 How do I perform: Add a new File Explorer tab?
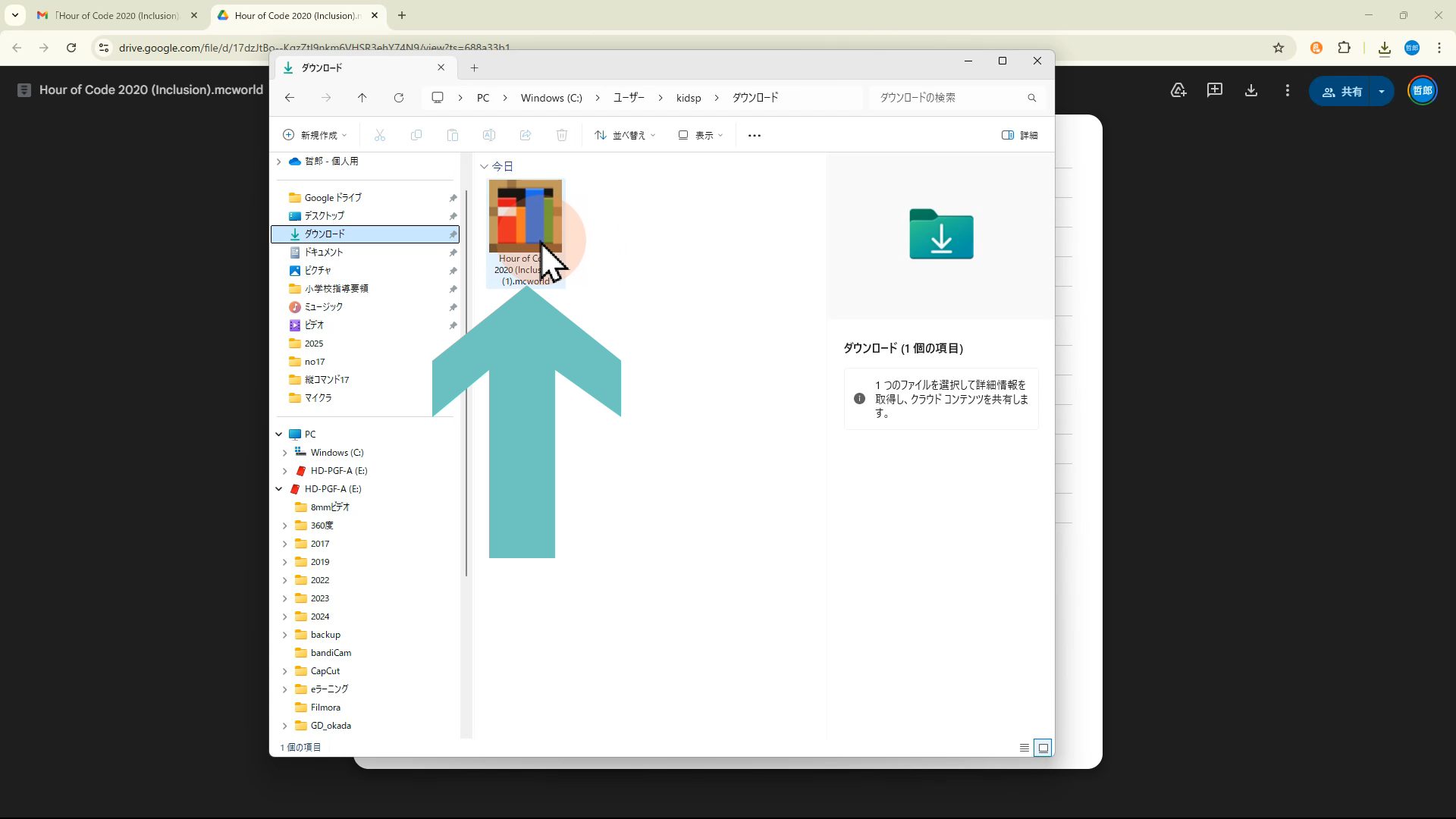click(474, 68)
